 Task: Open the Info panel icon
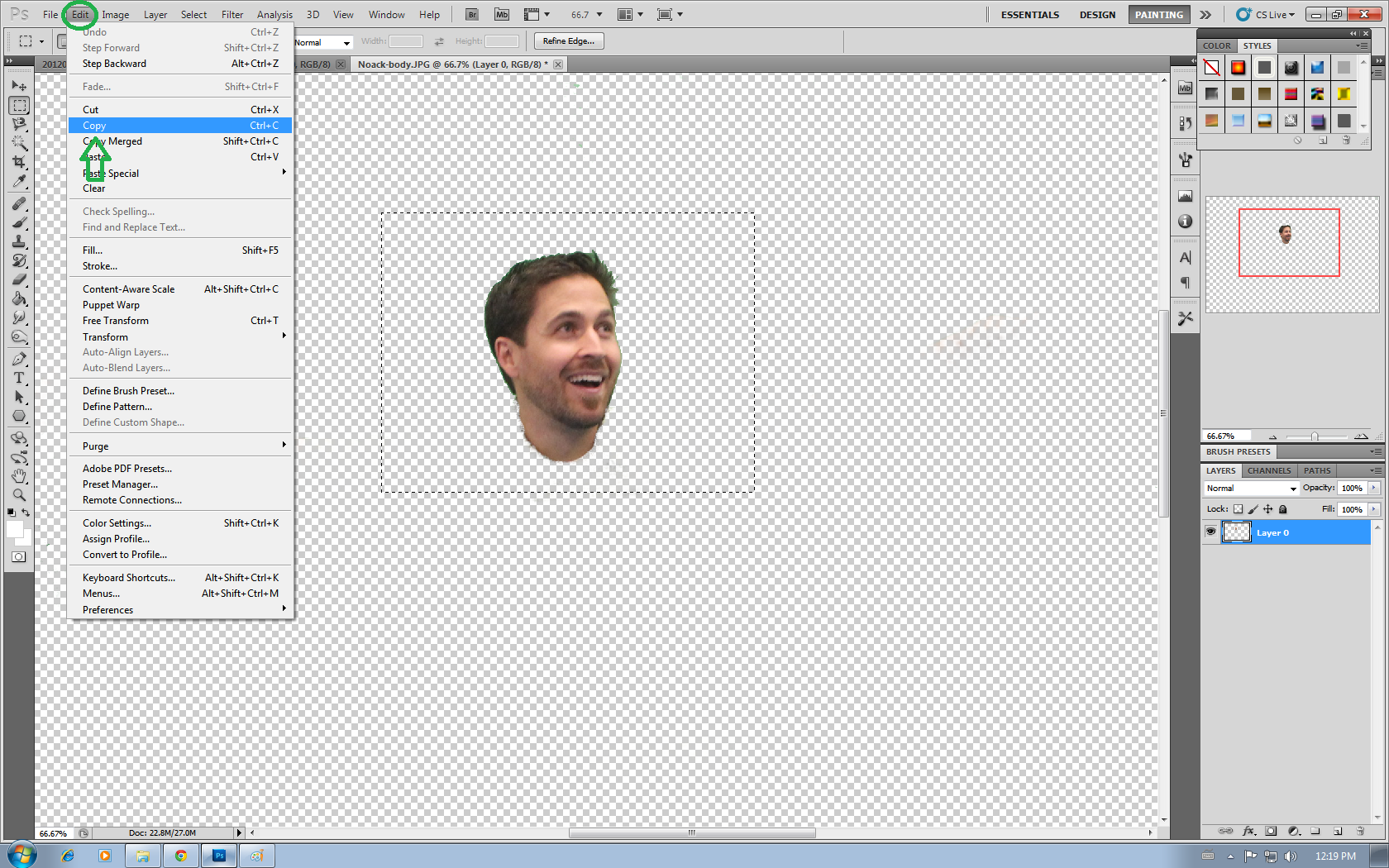(x=1185, y=222)
